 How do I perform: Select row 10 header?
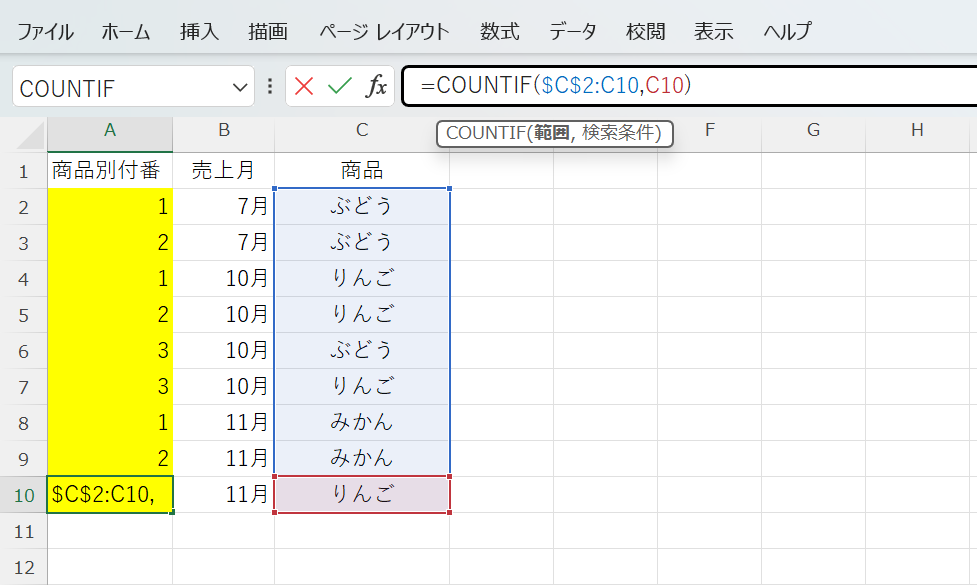23,494
